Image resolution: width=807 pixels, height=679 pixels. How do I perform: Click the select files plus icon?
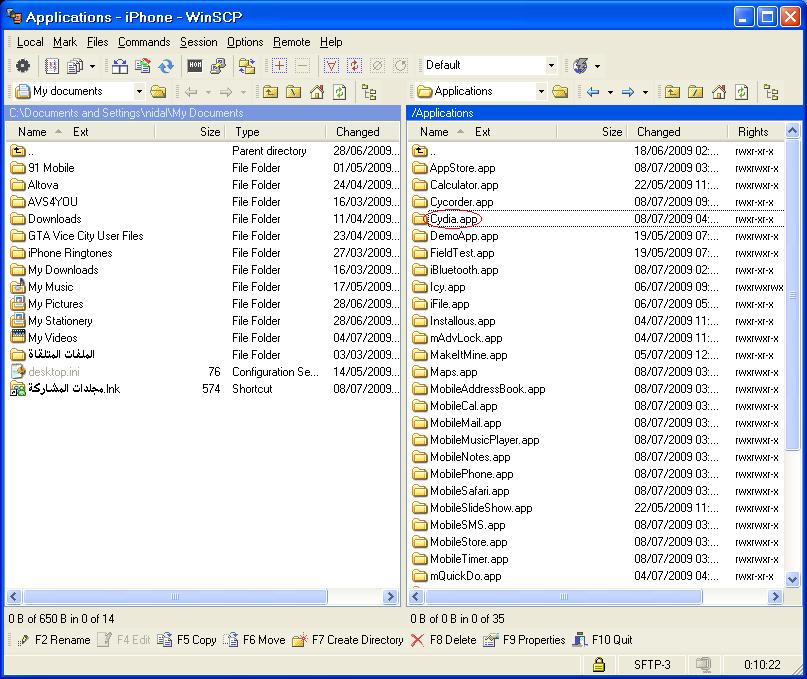[x=279, y=66]
